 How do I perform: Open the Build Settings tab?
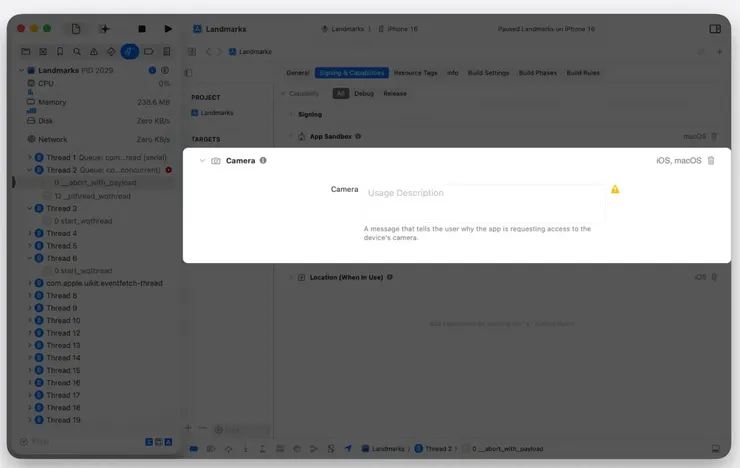(x=488, y=73)
